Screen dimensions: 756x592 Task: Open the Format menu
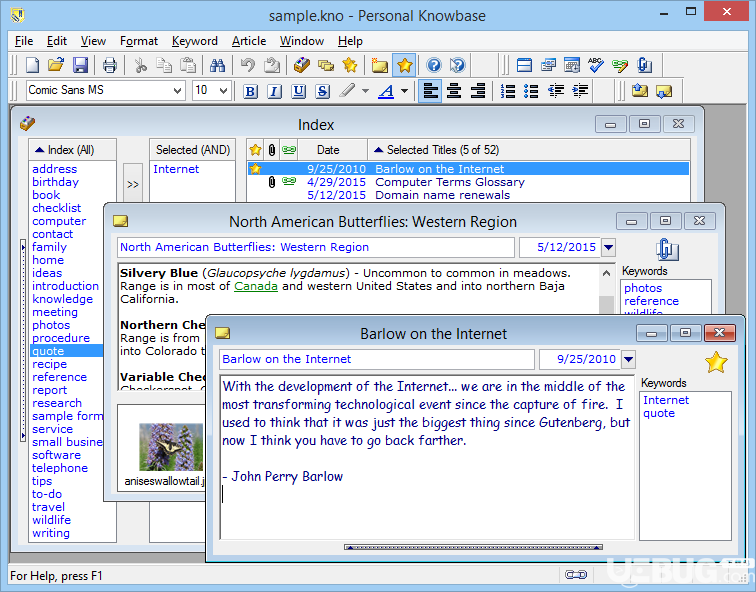pos(138,41)
